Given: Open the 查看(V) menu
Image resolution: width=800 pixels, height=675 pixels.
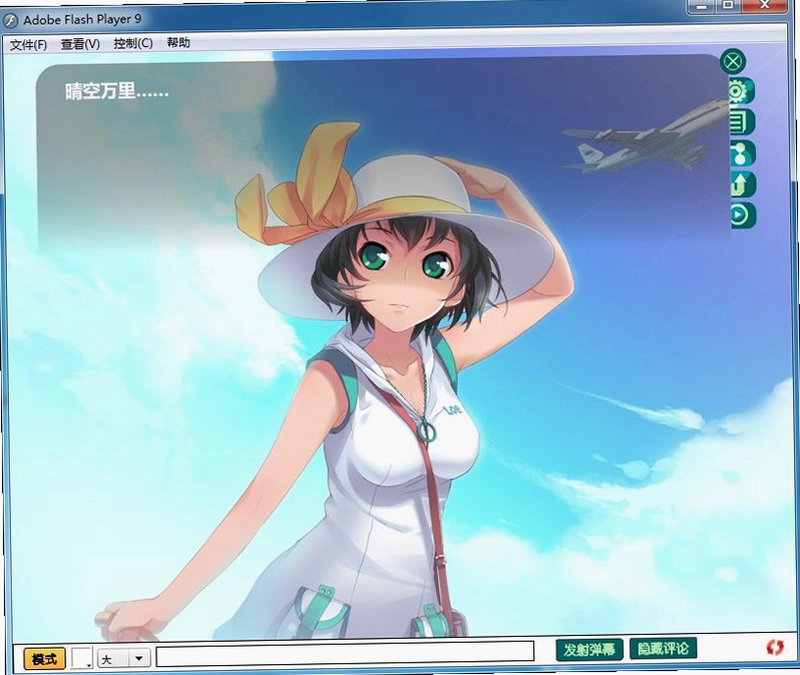Looking at the screenshot, I should 81,44.
